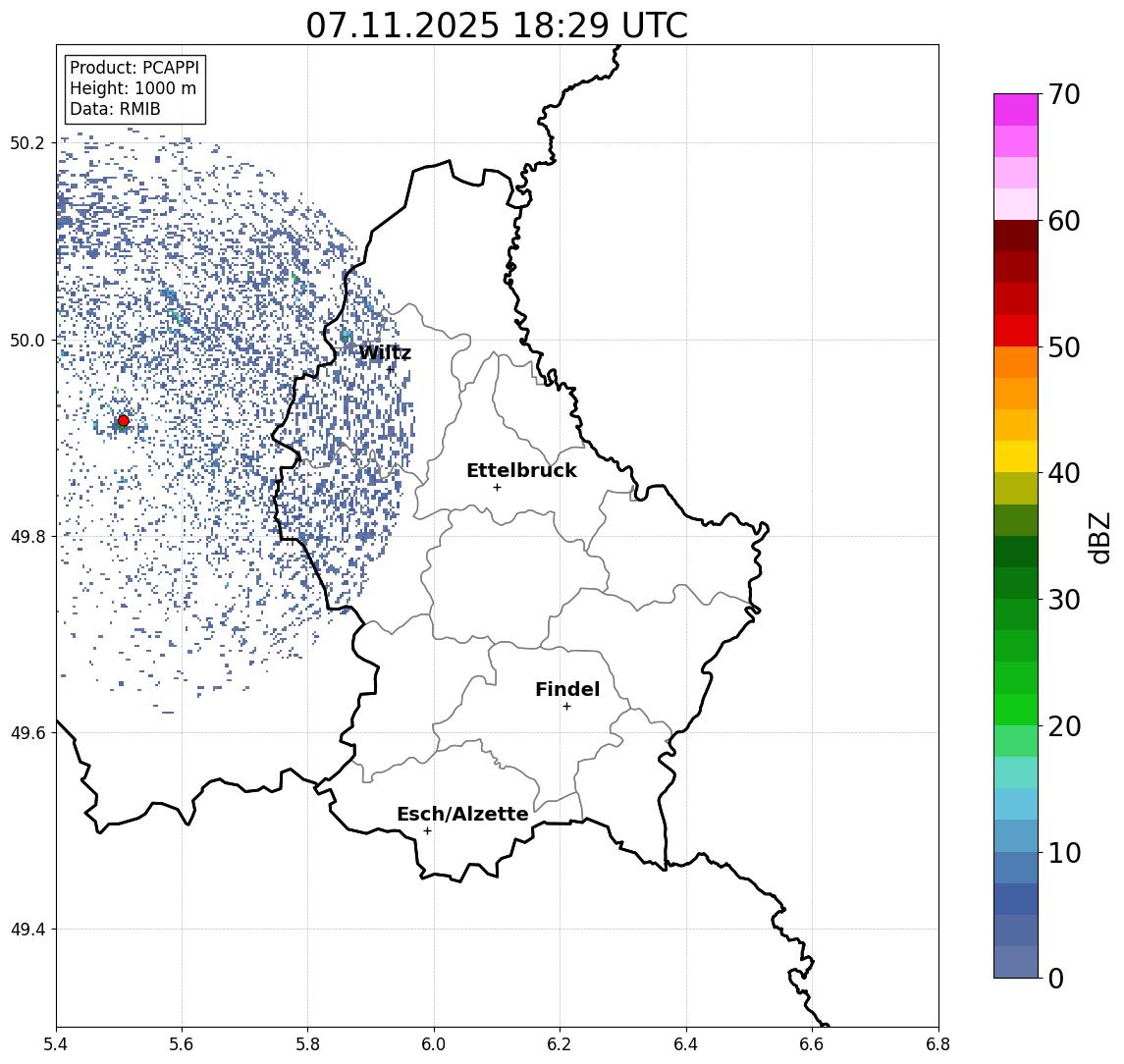
Task: Click the longitude axis label 5.8
Action: [307, 1044]
